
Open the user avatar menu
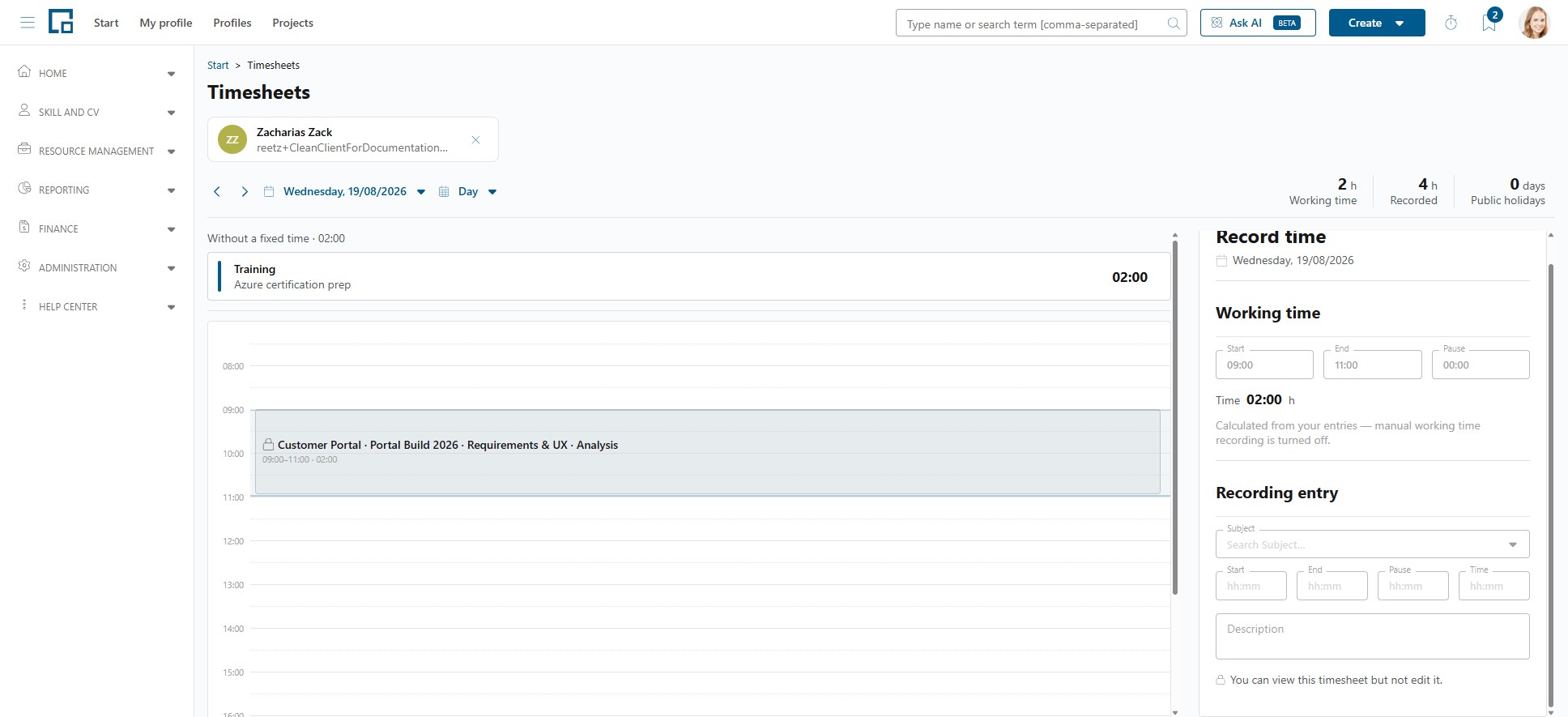tap(1534, 23)
